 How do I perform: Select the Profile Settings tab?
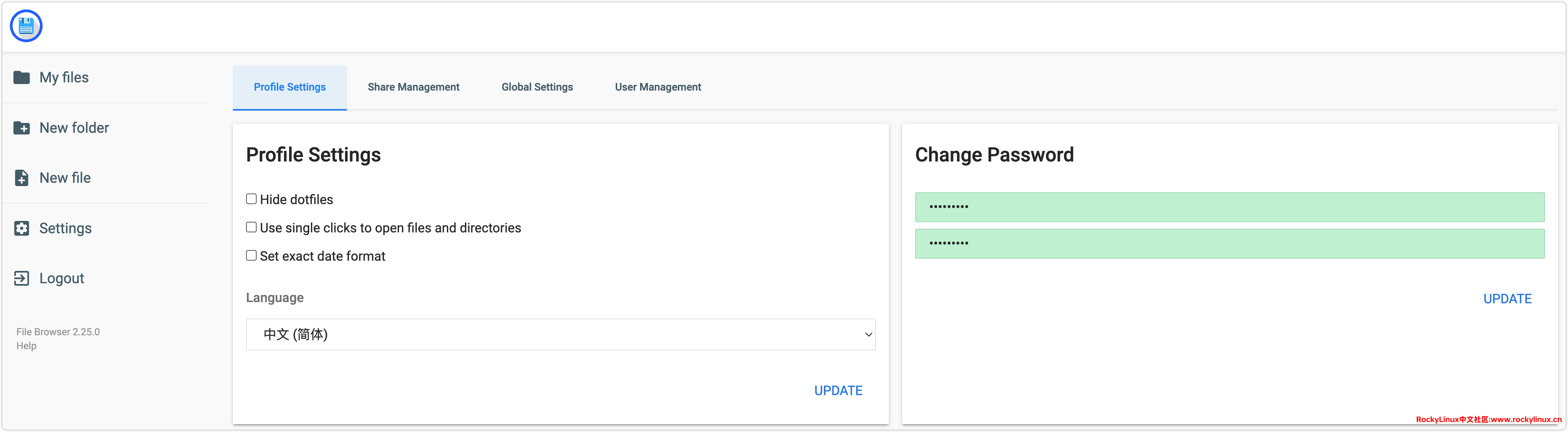tap(290, 87)
